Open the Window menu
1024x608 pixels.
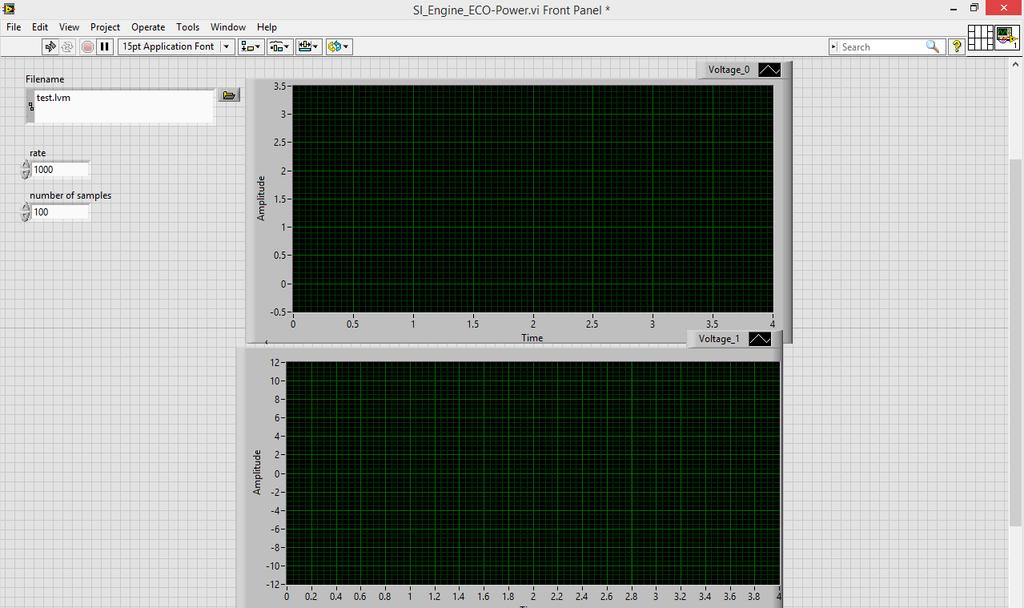coord(228,27)
